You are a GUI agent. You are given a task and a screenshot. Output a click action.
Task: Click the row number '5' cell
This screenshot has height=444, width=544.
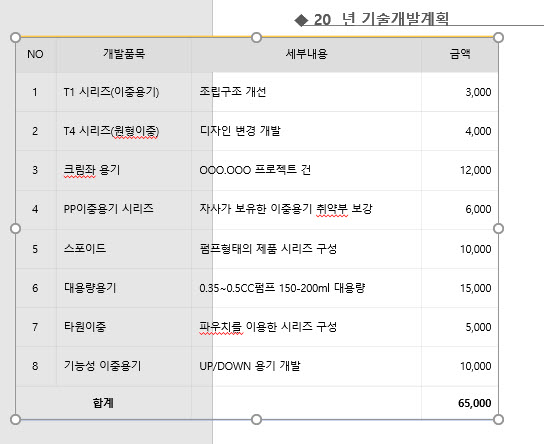pyautogui.click(x=36, y=249)
